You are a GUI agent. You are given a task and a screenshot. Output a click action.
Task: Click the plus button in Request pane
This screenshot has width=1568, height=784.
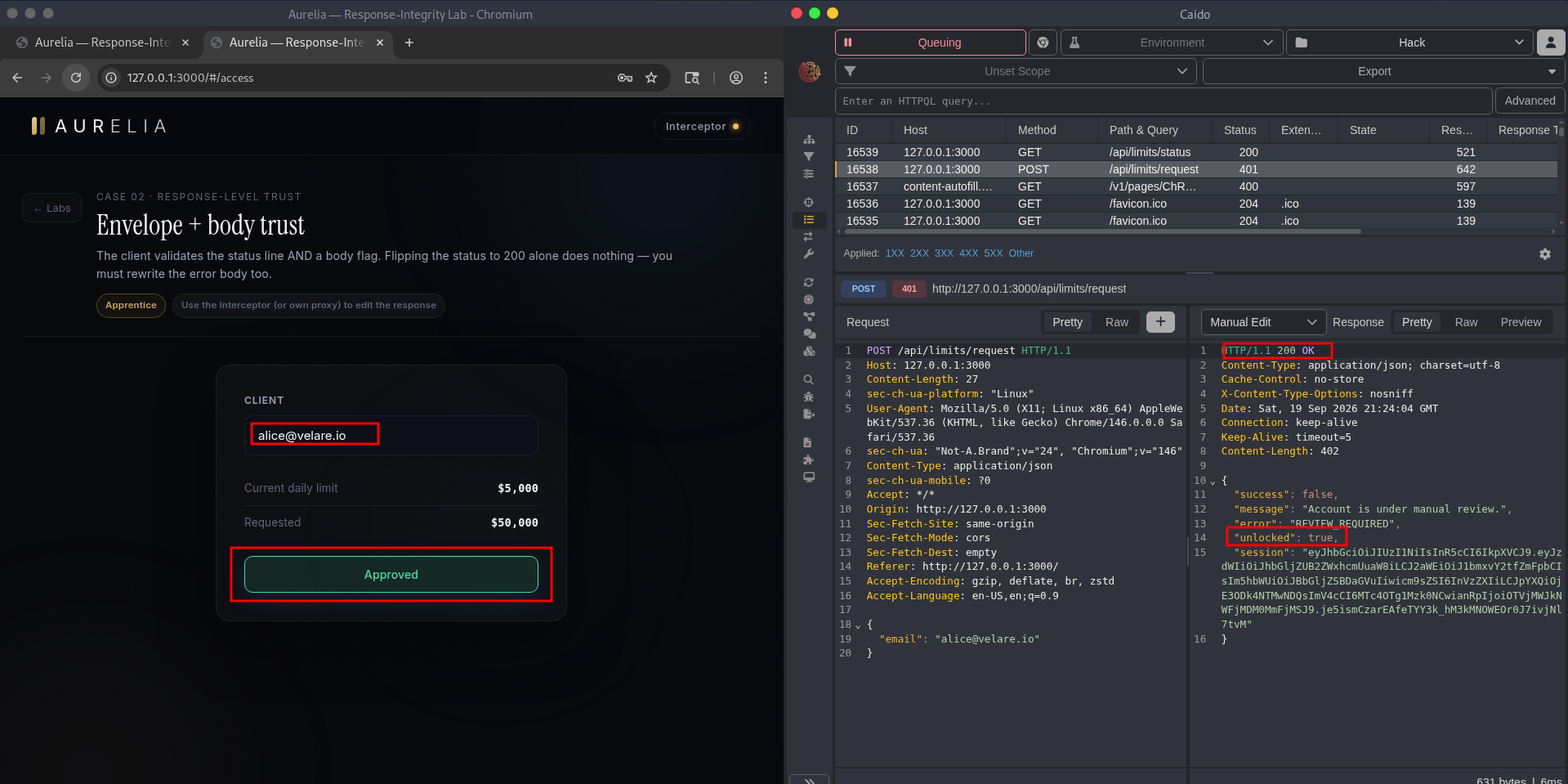pos(1160,322)
